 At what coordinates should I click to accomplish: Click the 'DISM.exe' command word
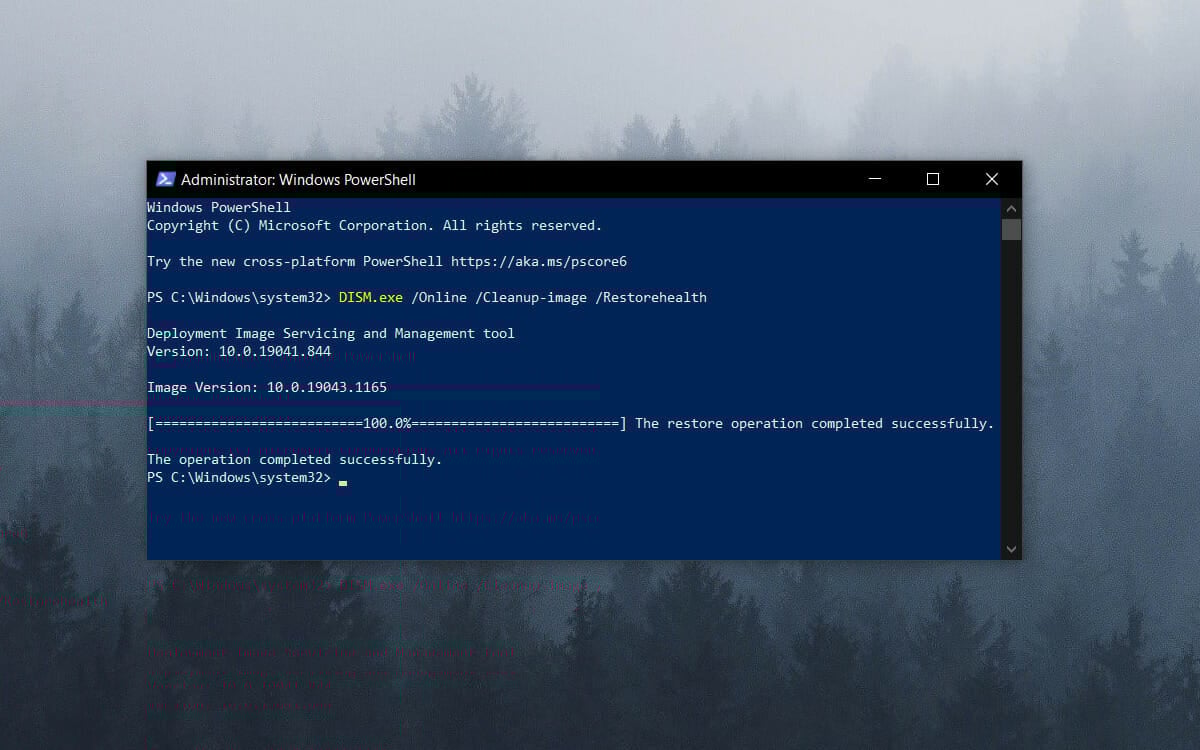tap(371, 298)
